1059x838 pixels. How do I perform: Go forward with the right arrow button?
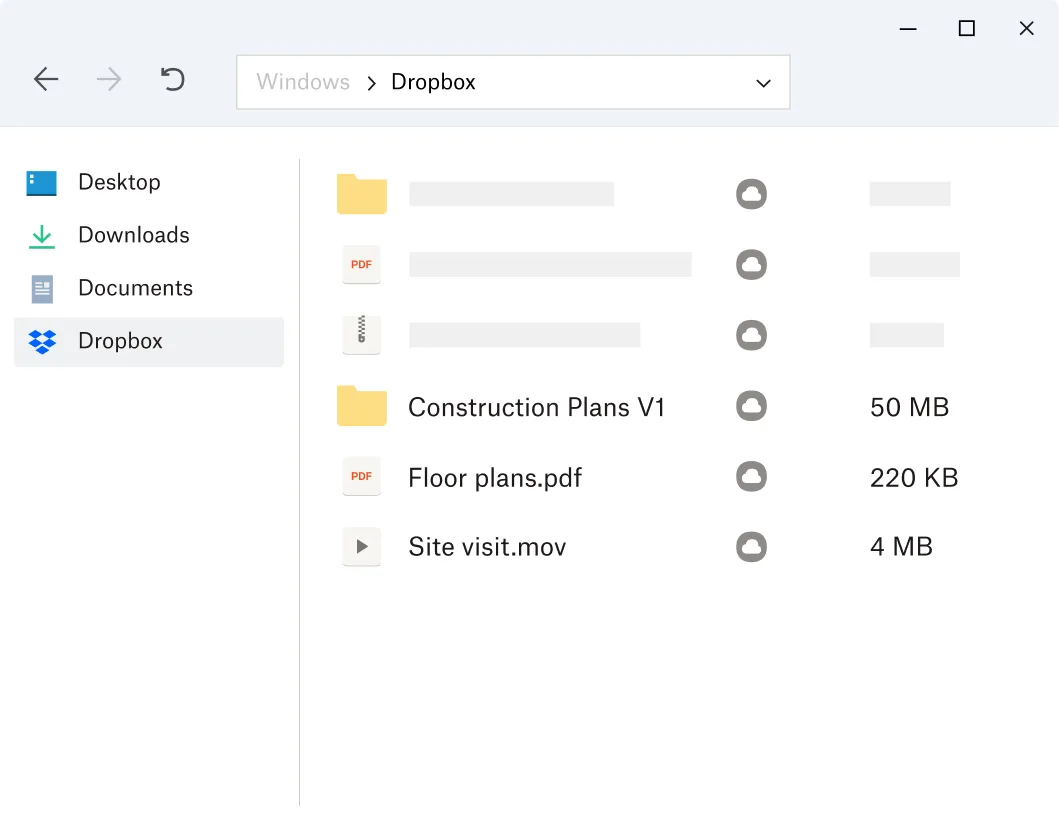pos(109,79)
